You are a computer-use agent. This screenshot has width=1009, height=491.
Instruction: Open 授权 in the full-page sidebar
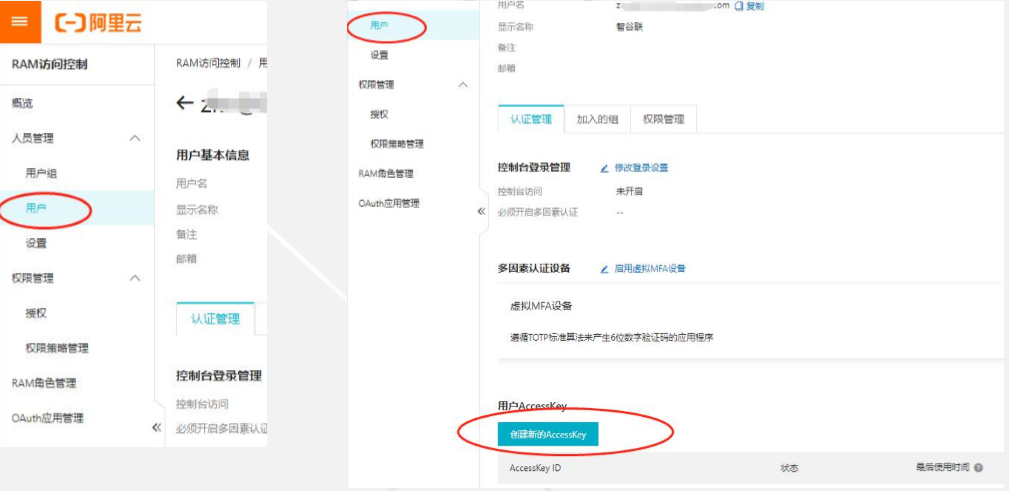tap(380, 115)
